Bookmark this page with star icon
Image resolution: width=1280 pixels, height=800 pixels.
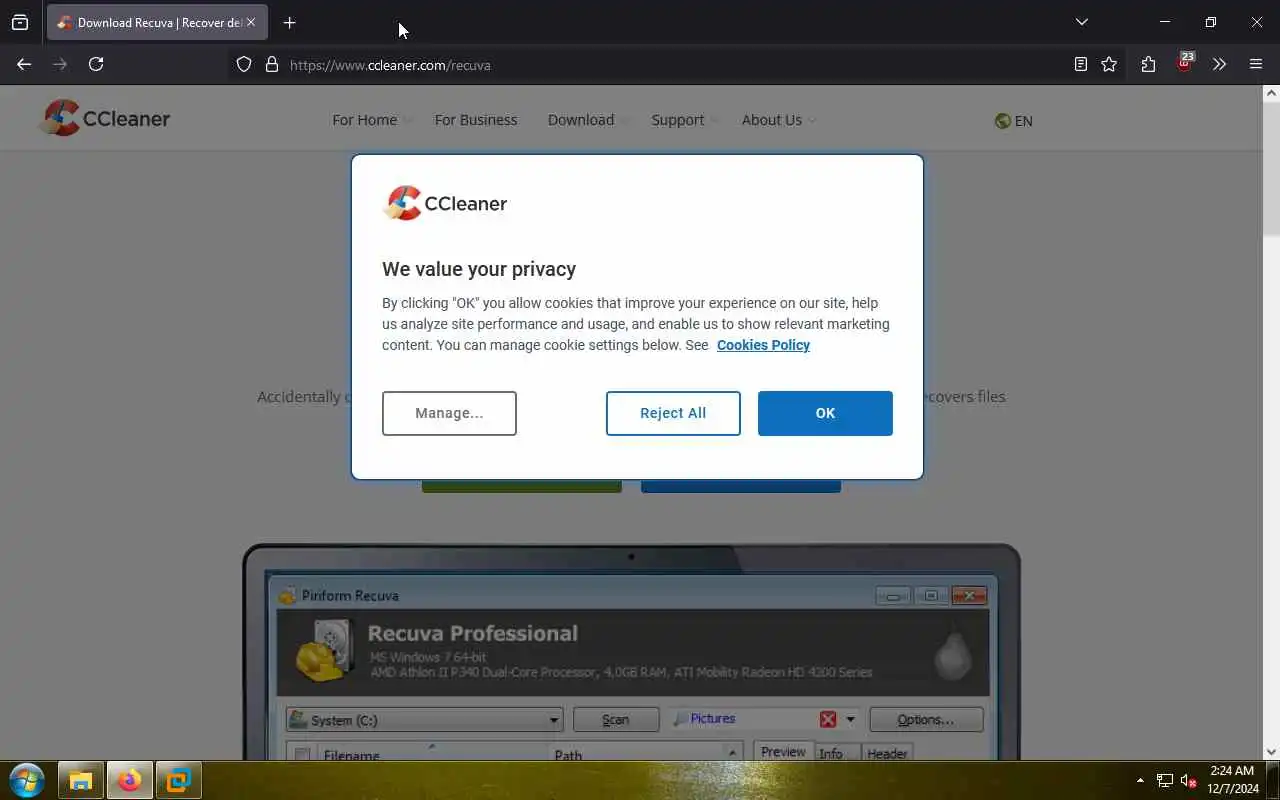(x=1109, y=64)
